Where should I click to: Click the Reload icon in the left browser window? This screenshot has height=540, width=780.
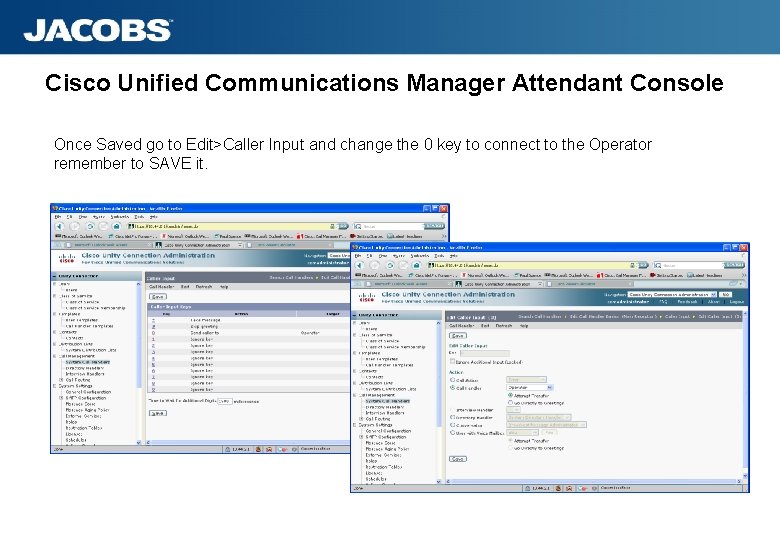(90, 226)
